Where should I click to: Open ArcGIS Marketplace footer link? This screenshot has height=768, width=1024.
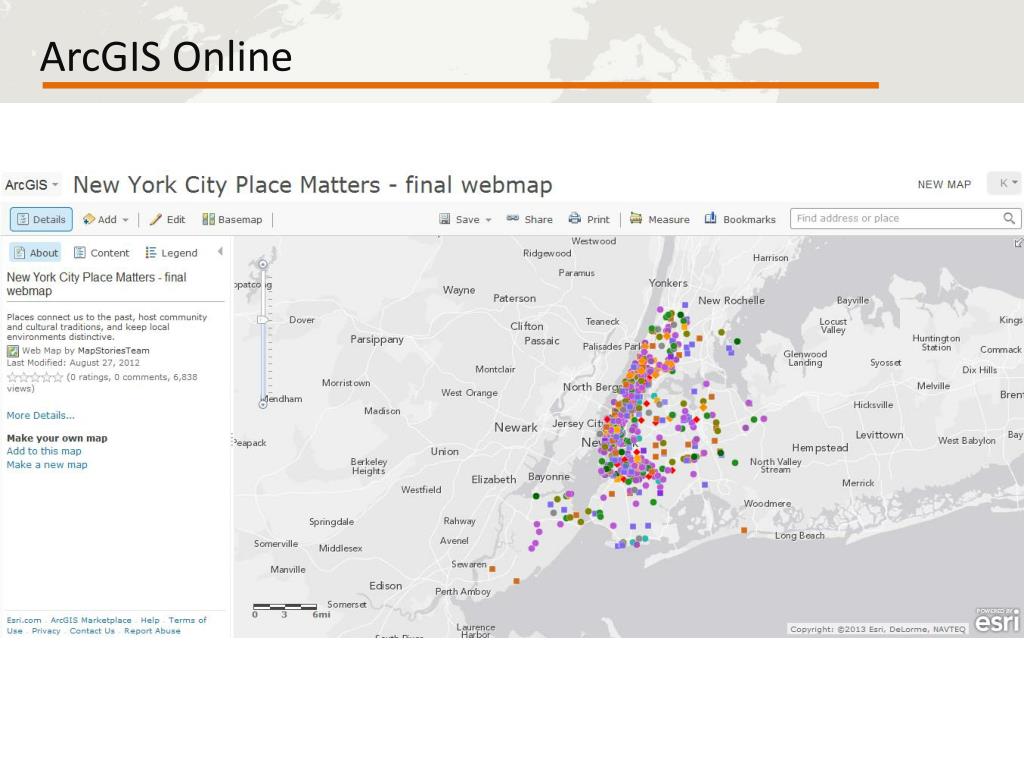coord(91,620)
